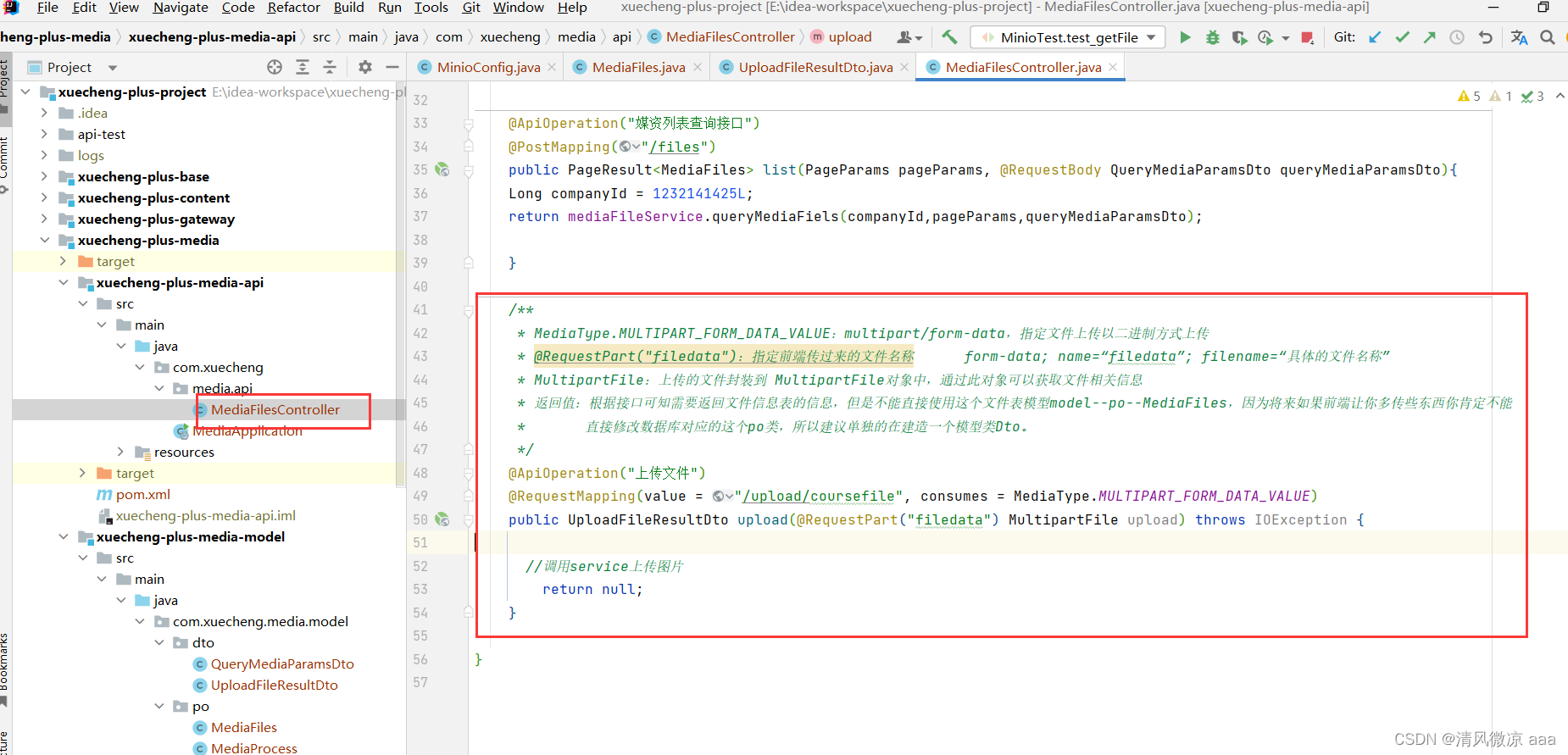Collapse the dto package
The image size is (1568, 755).
(x=159, y=642)
